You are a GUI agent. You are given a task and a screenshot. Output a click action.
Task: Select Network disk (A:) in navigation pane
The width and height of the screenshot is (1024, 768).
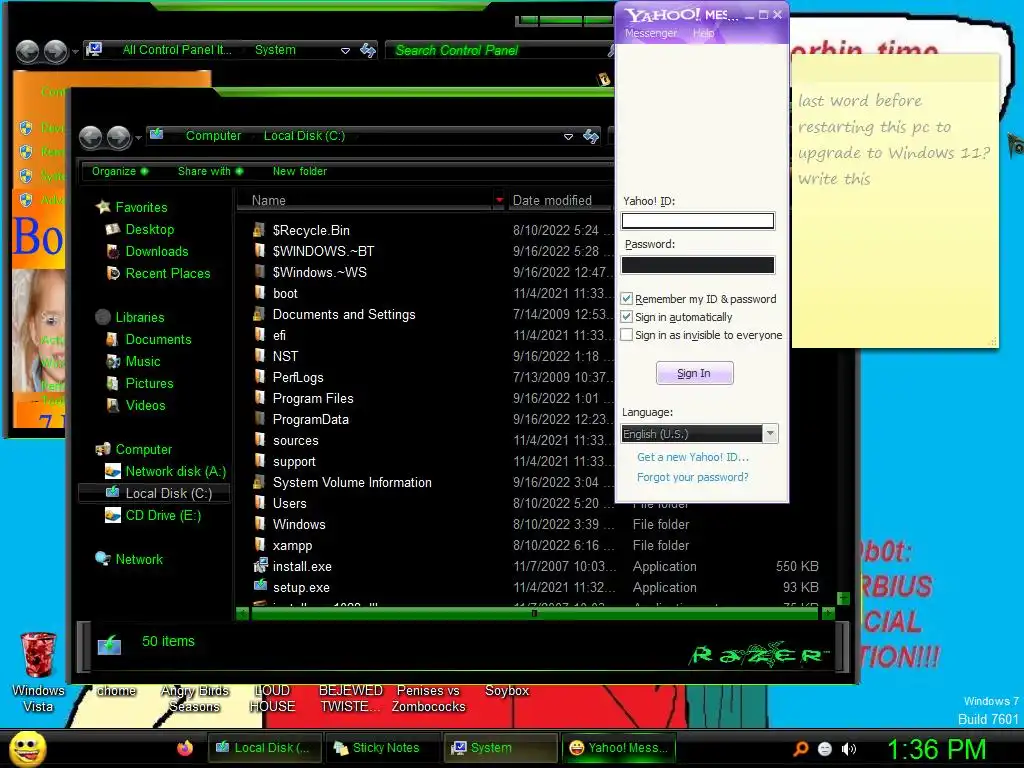tap(175, 472)
